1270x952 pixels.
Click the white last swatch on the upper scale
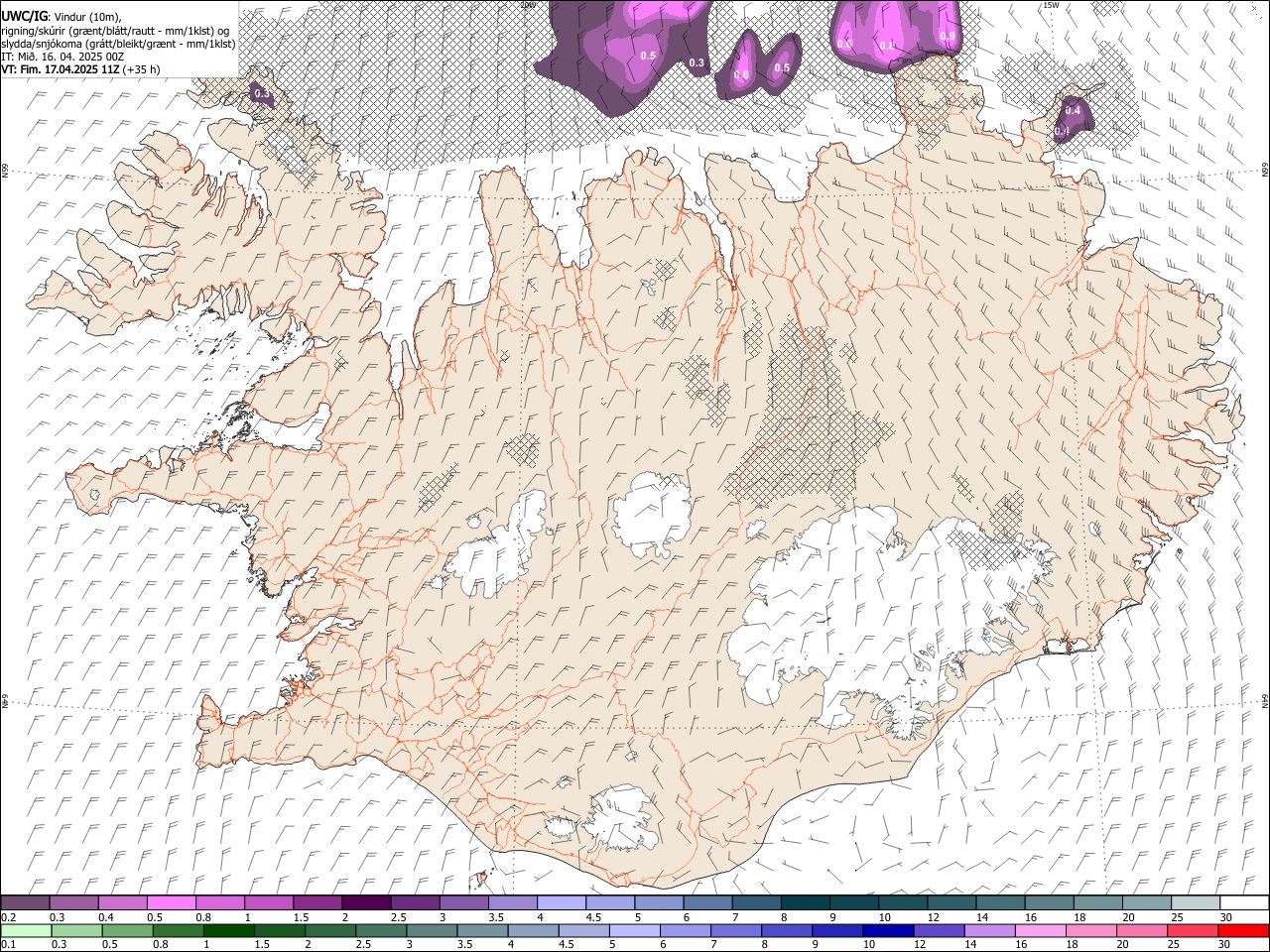1244,902
